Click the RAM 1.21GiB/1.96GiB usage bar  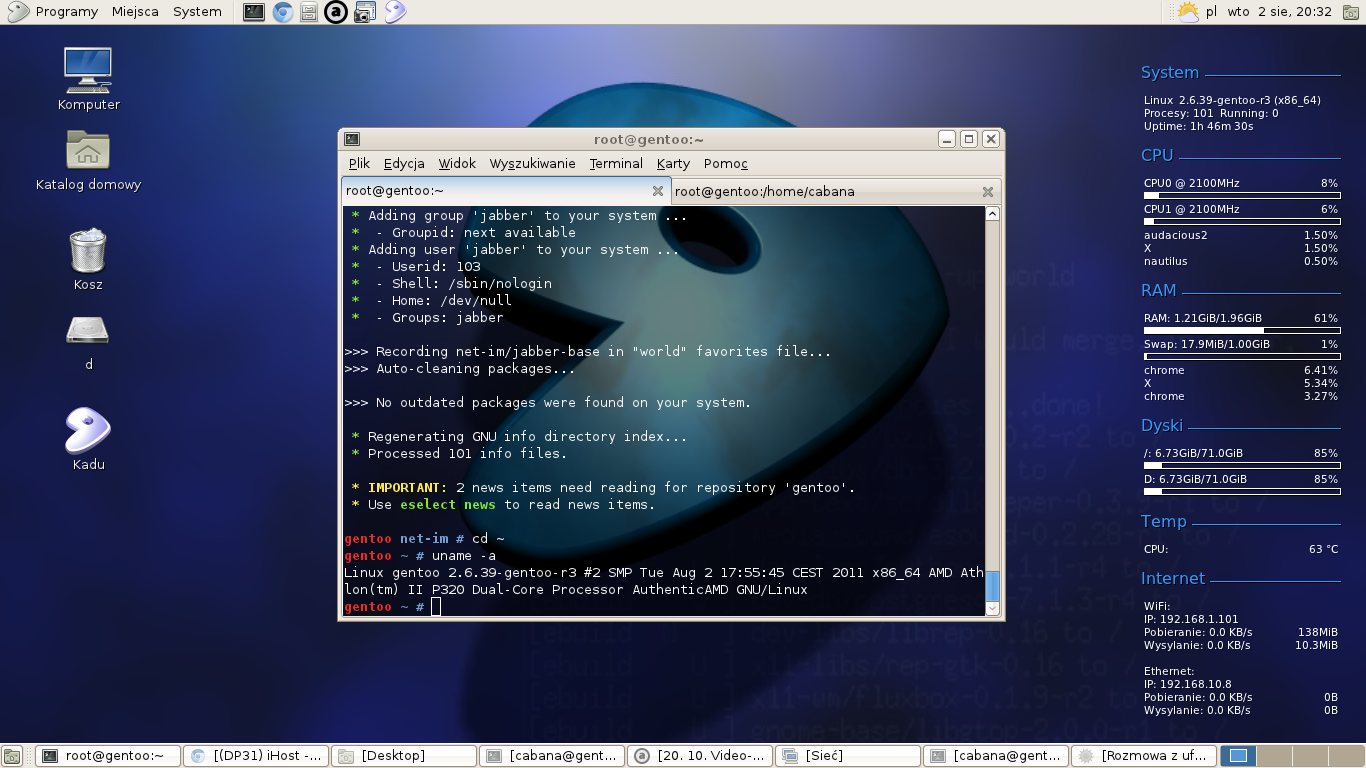[1241, 330]
